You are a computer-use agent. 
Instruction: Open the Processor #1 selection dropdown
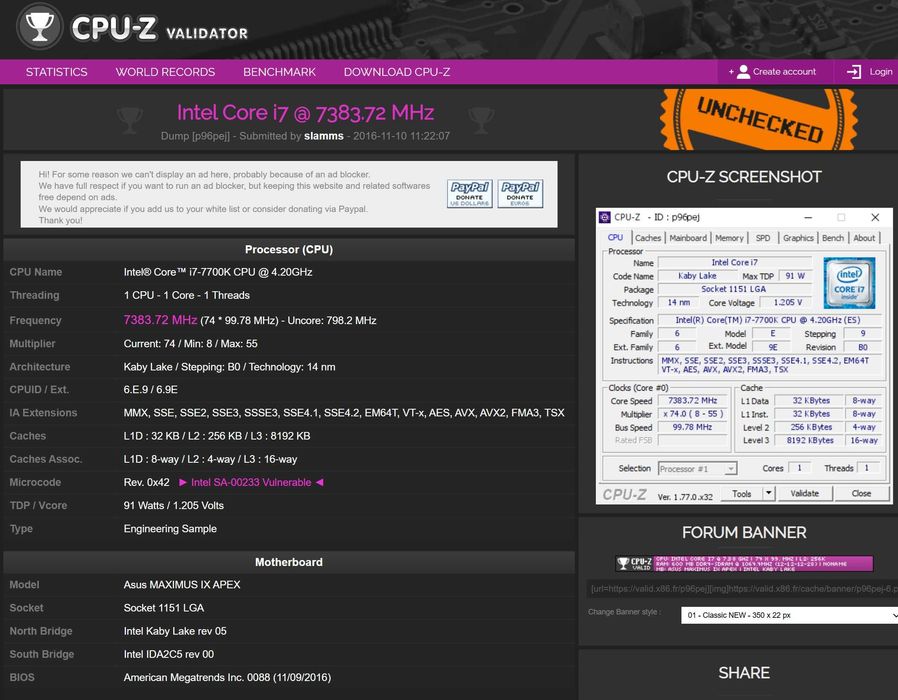pyautogui.click(x=697, y=469)
